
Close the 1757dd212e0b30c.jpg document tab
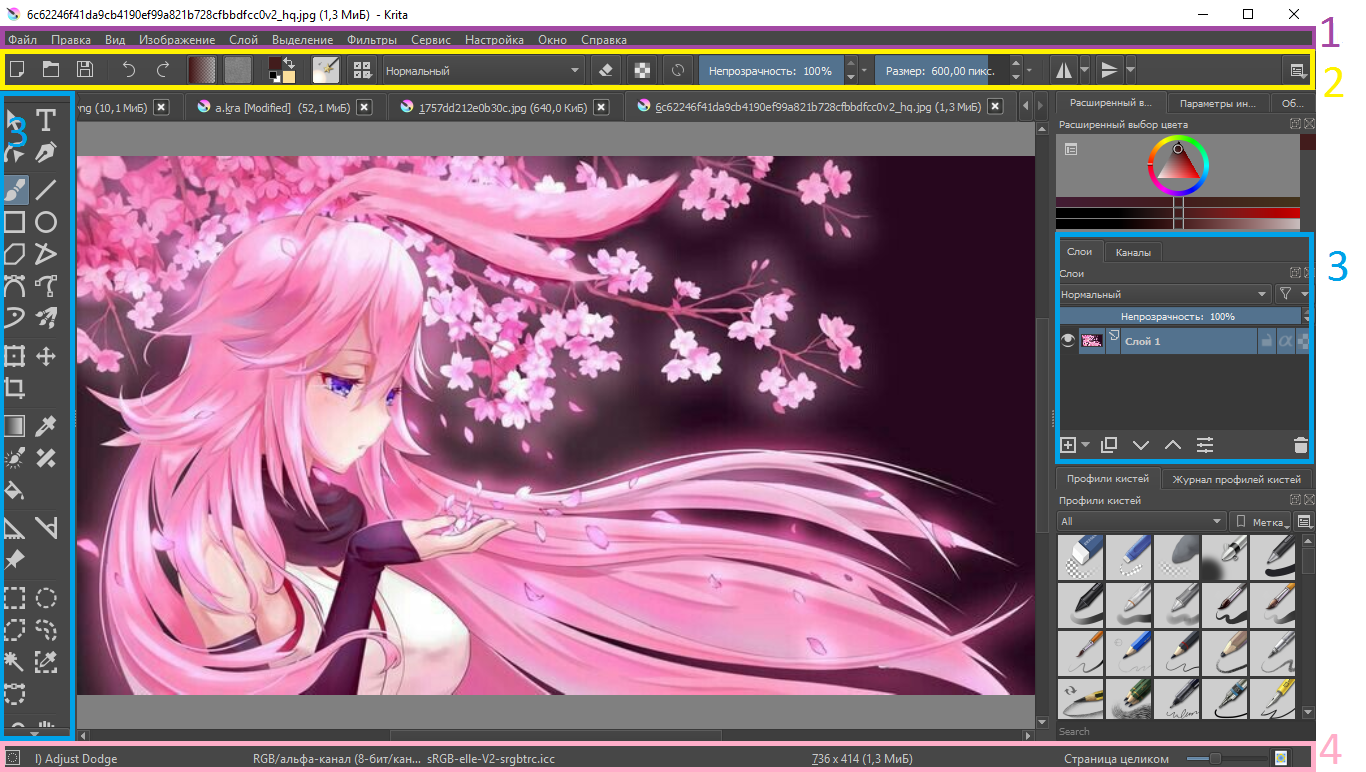click(x=601, y=107)
